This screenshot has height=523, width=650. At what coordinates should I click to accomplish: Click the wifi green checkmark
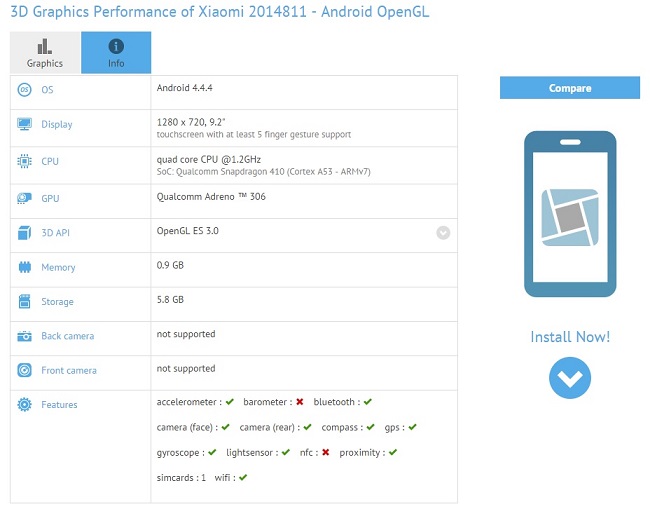point(243,477)
